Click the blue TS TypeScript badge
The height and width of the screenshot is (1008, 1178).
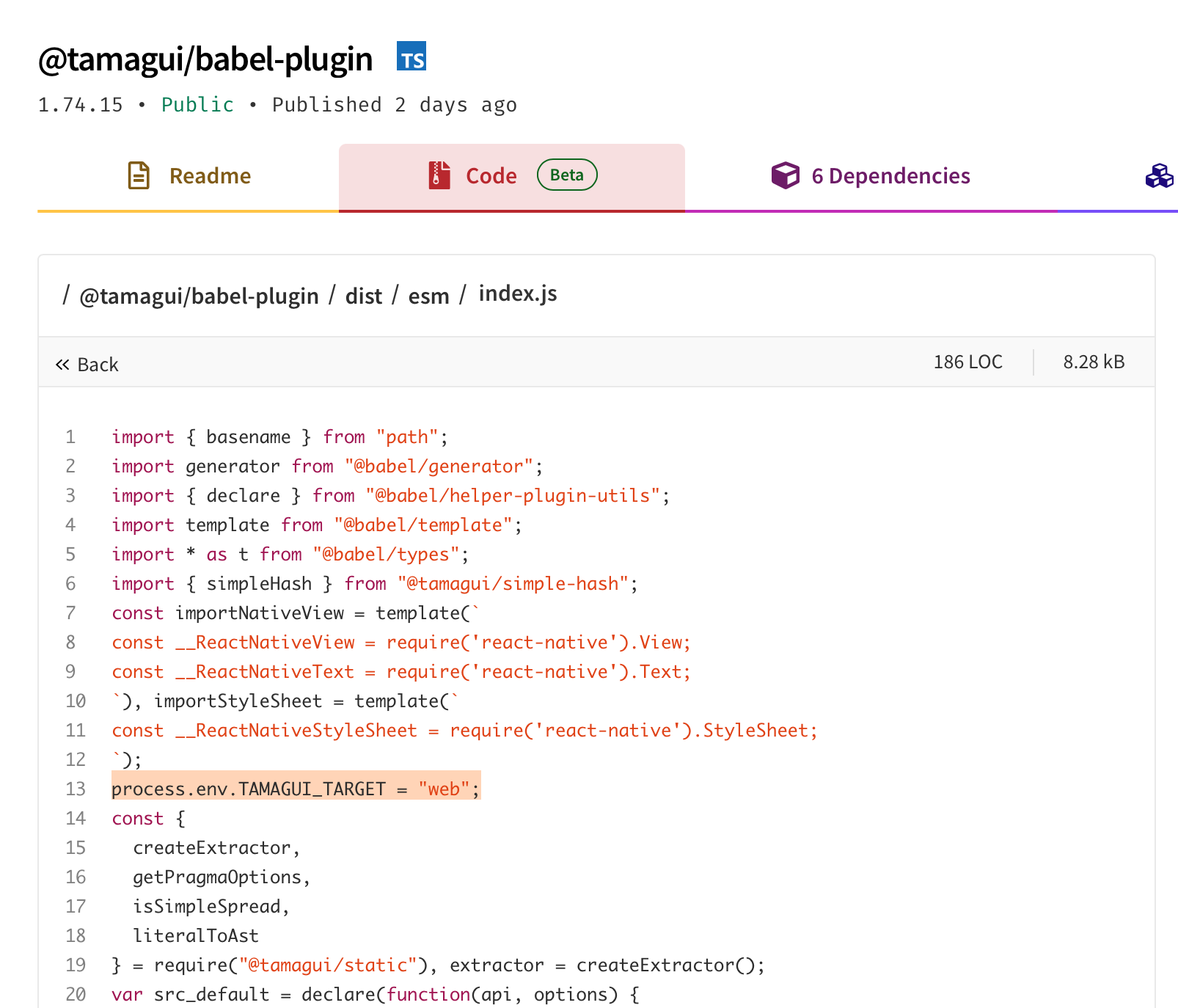click(x=413, y=58)
